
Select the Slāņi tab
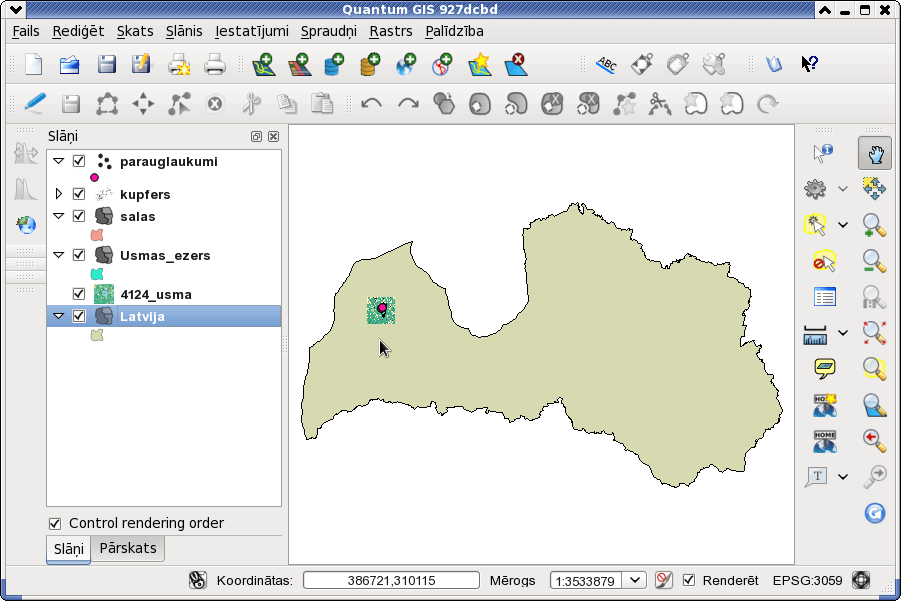[68, 549]
